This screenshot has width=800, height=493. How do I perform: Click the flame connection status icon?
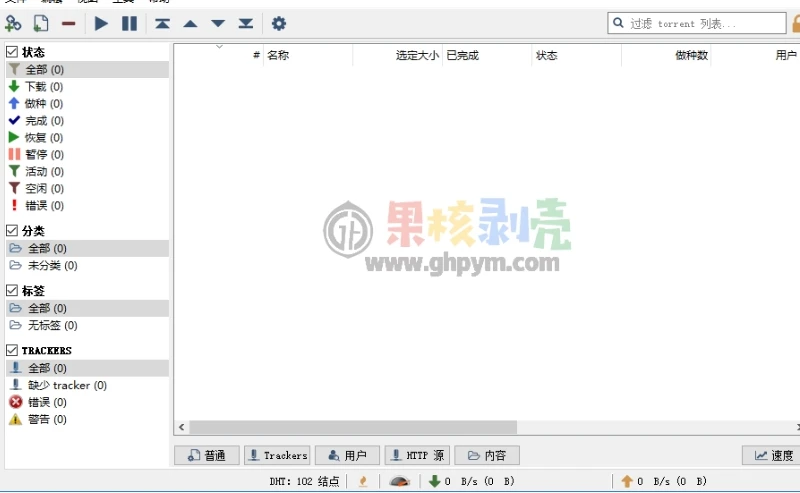tap(363, 481)
